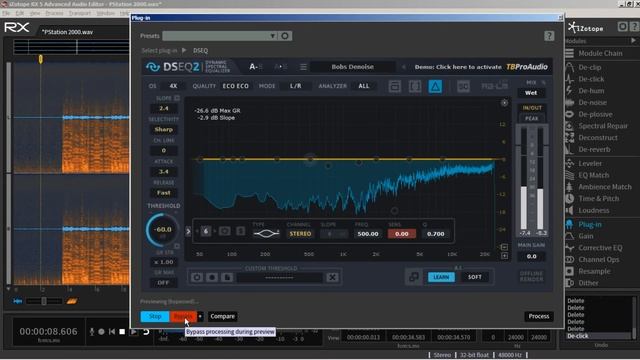Toggle the Wet mix button
Viewport: 640px width, 360px height.
coord(531,93)
